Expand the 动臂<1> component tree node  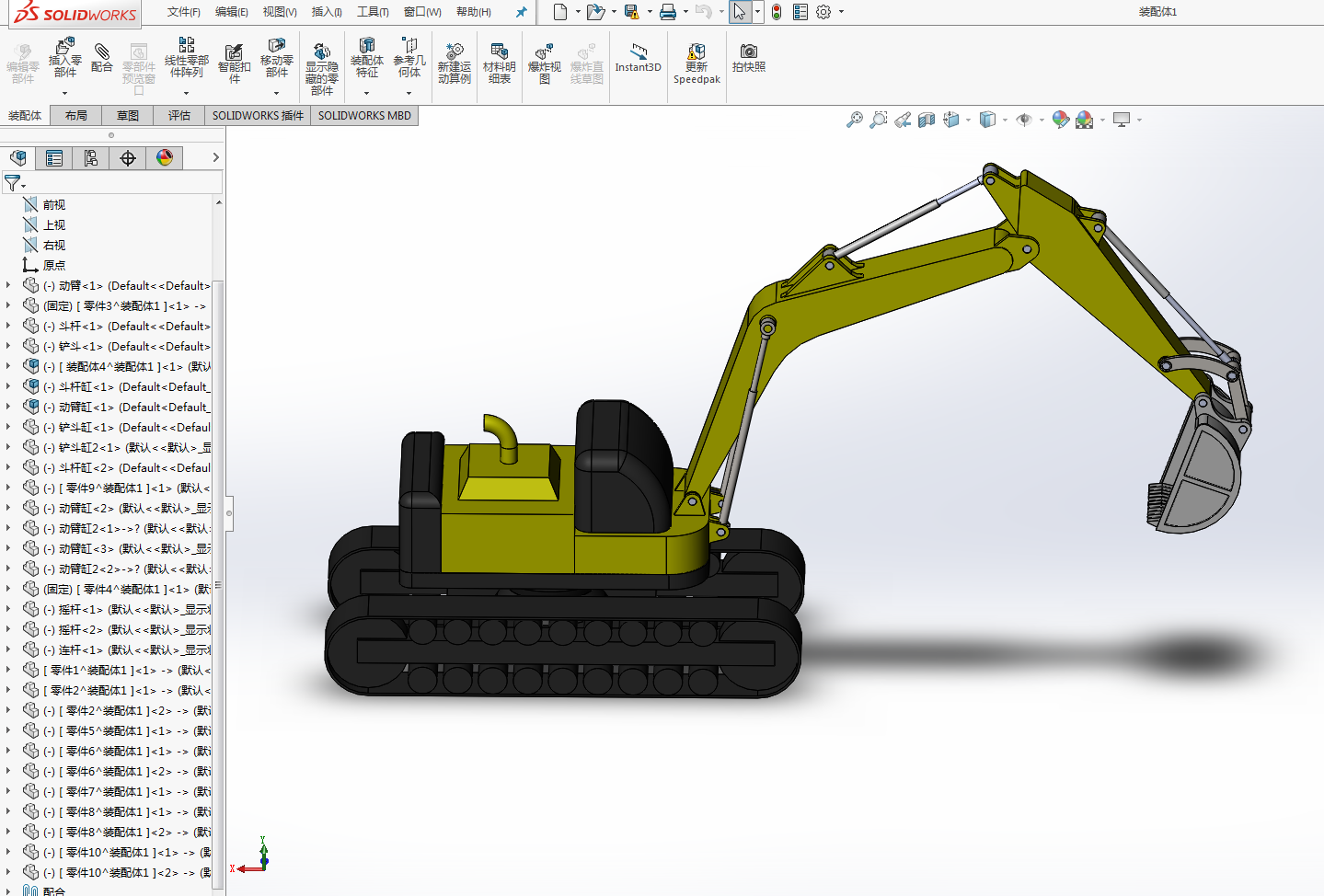[8, 285]
